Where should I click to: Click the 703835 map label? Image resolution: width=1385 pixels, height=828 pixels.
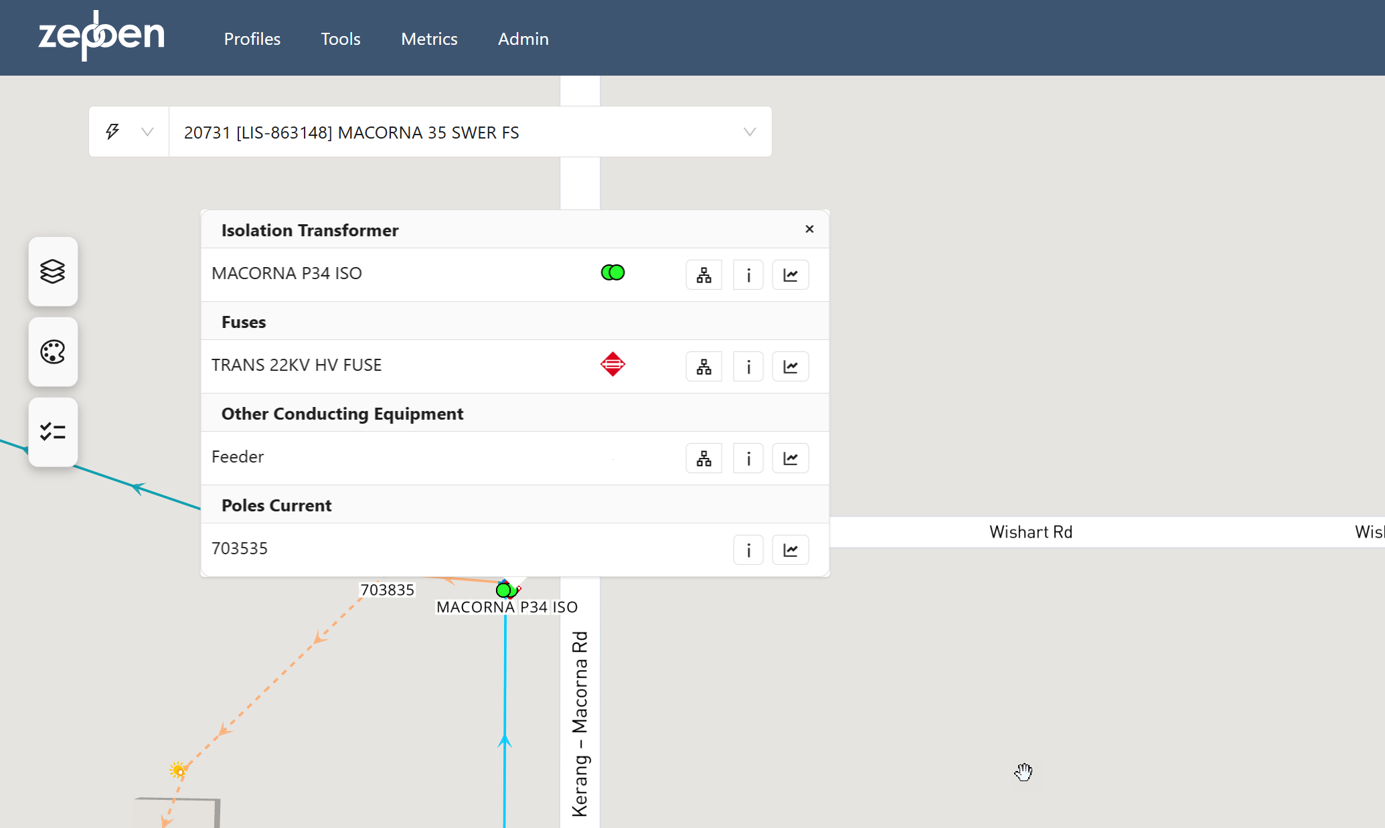click(387, 590)
